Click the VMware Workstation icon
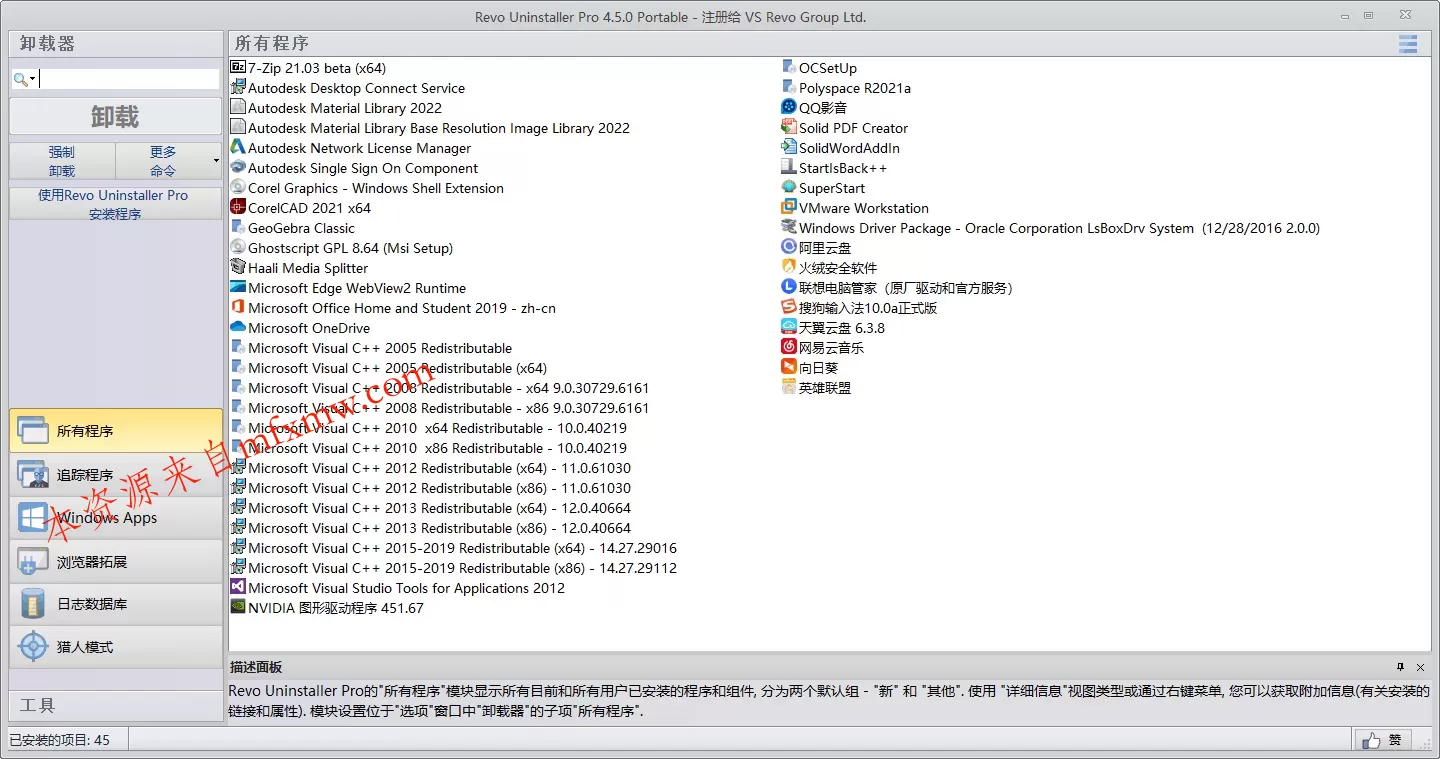 click(789, 207)
